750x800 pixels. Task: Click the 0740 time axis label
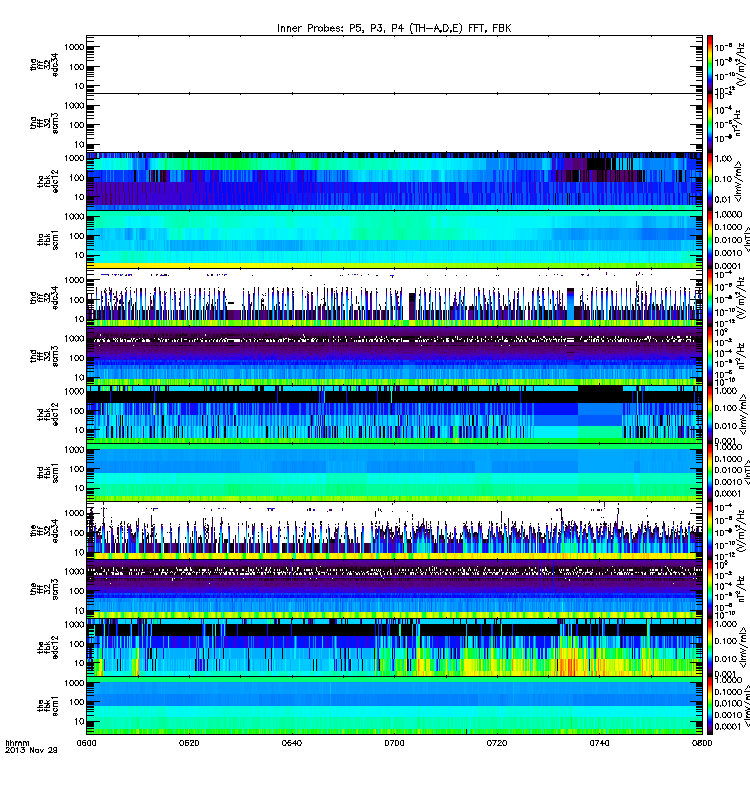[x=599, y=743]
